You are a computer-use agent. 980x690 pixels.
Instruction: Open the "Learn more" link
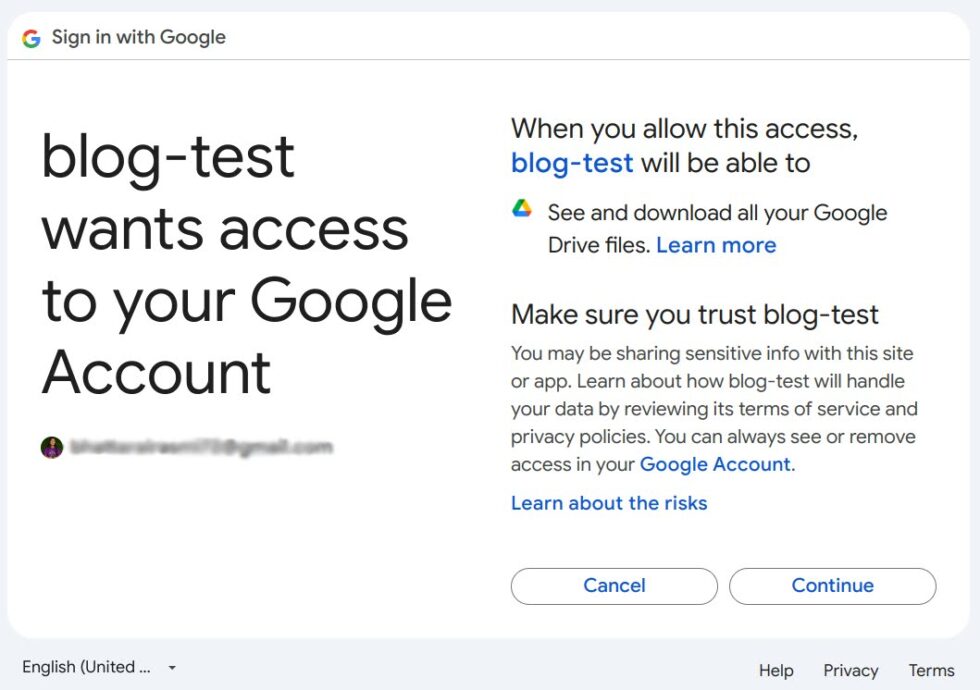716,245
